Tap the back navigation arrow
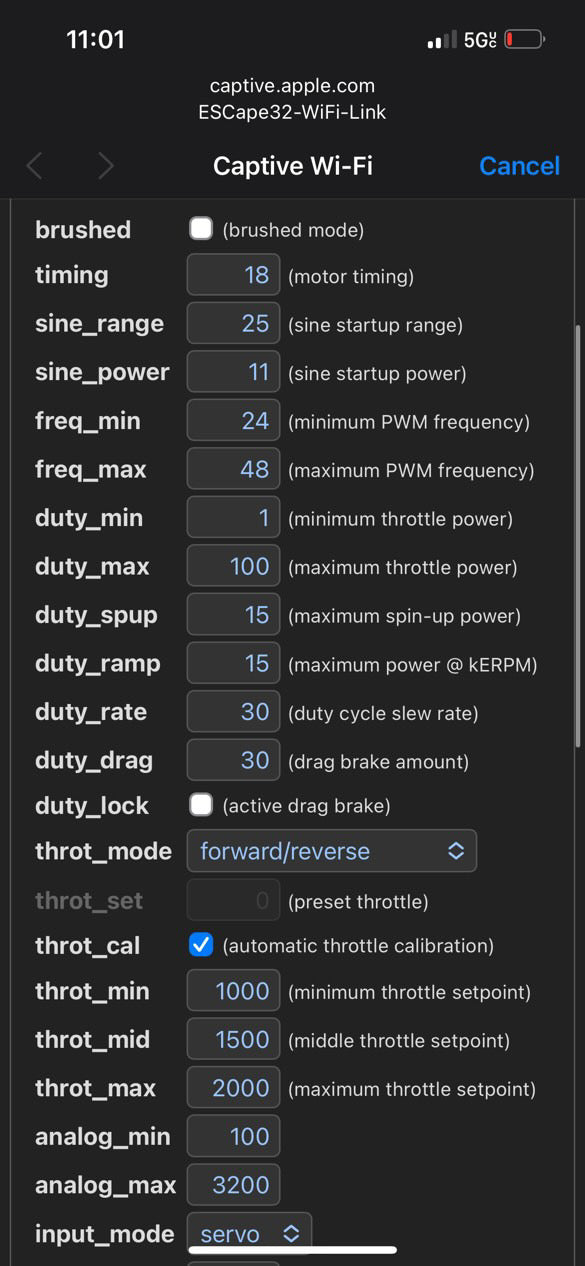Image resolution: width=585 pixels, height=1266 pixels. tap(34, 166)
